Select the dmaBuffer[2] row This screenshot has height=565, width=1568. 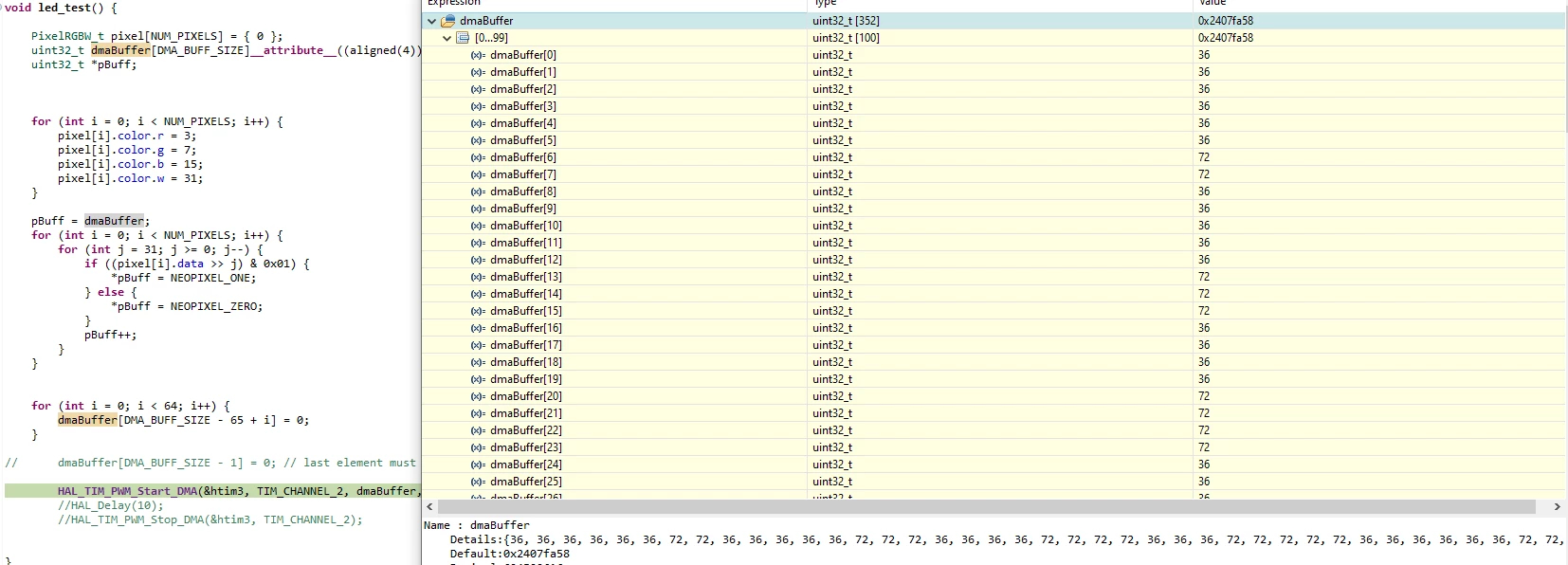994,89
